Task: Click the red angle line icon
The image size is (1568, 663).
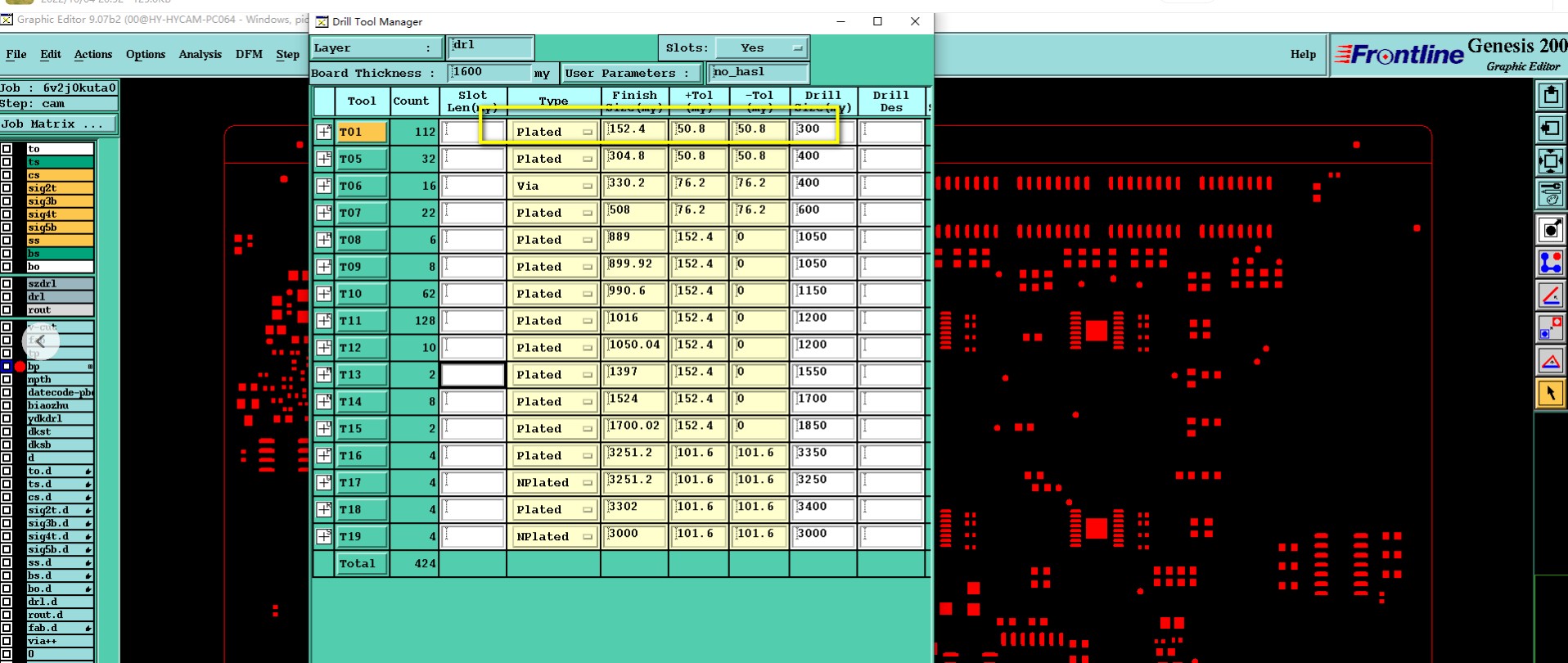Action: tap(1551, 295)
